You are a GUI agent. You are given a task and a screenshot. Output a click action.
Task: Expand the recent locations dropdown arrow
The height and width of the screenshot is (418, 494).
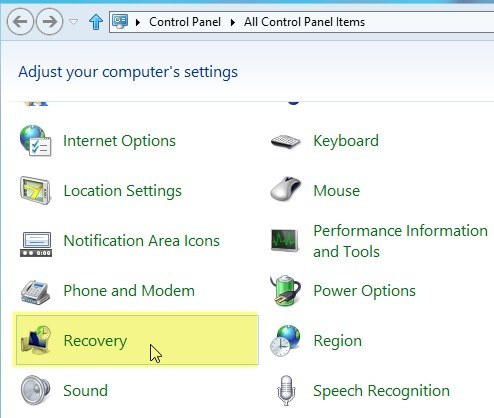coord(73,22)
